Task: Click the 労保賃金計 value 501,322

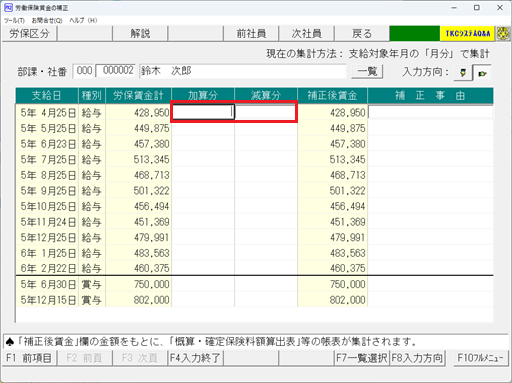Action: coord(138,191)
